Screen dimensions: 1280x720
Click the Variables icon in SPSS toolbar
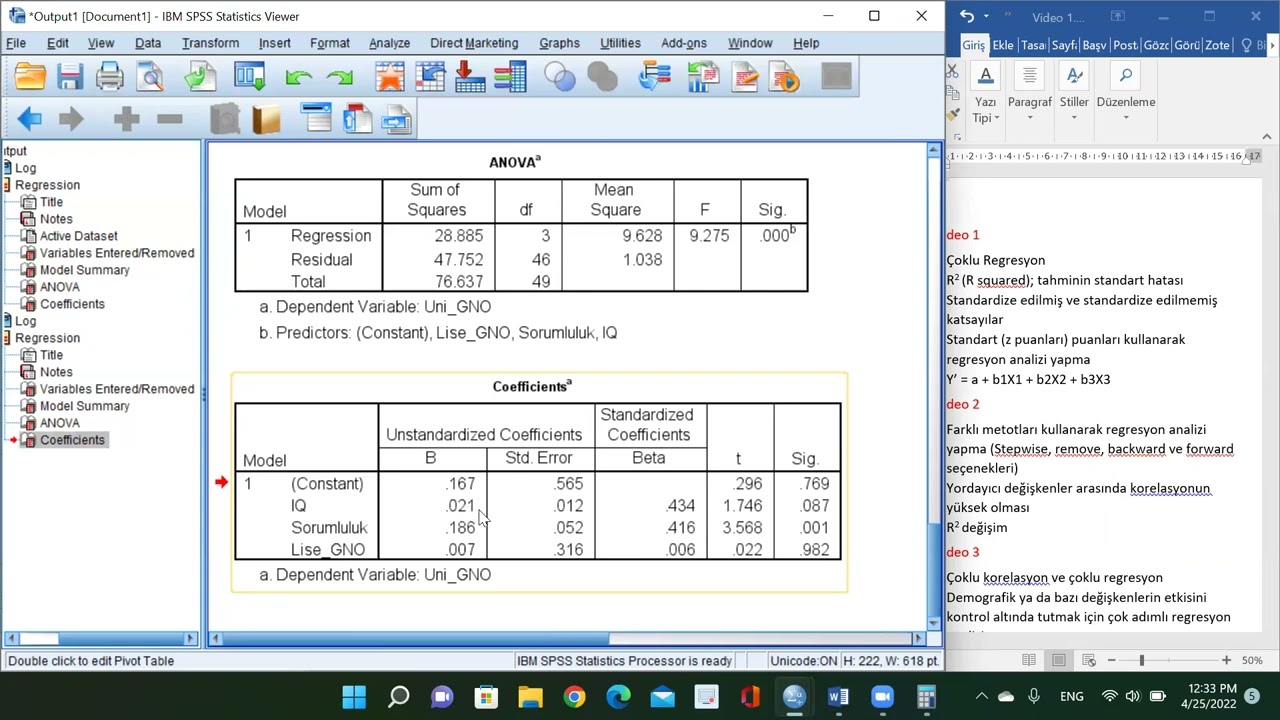click(x=510, y=77)
